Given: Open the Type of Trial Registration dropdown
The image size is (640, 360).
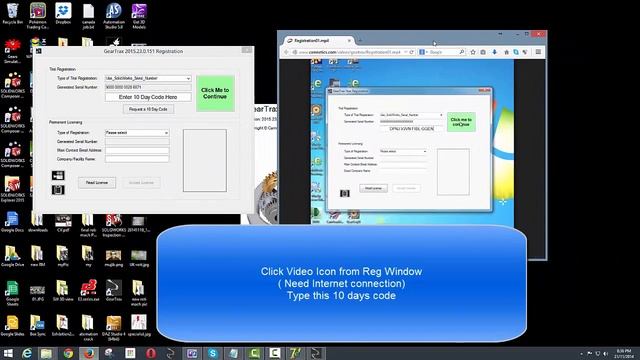Looking at the screenshot, I should 148,78.
